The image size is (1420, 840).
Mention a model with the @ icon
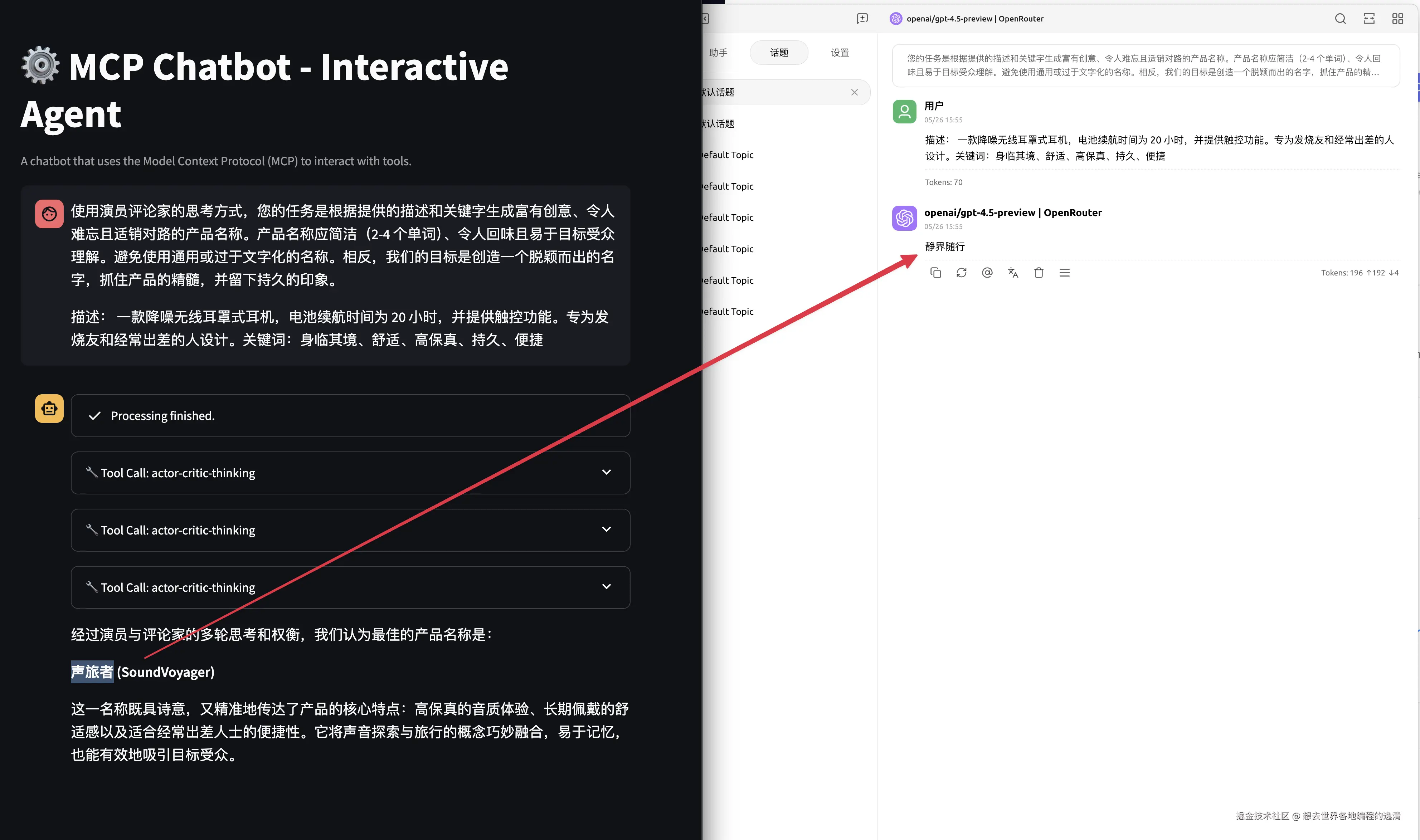(x=987, y=272)
